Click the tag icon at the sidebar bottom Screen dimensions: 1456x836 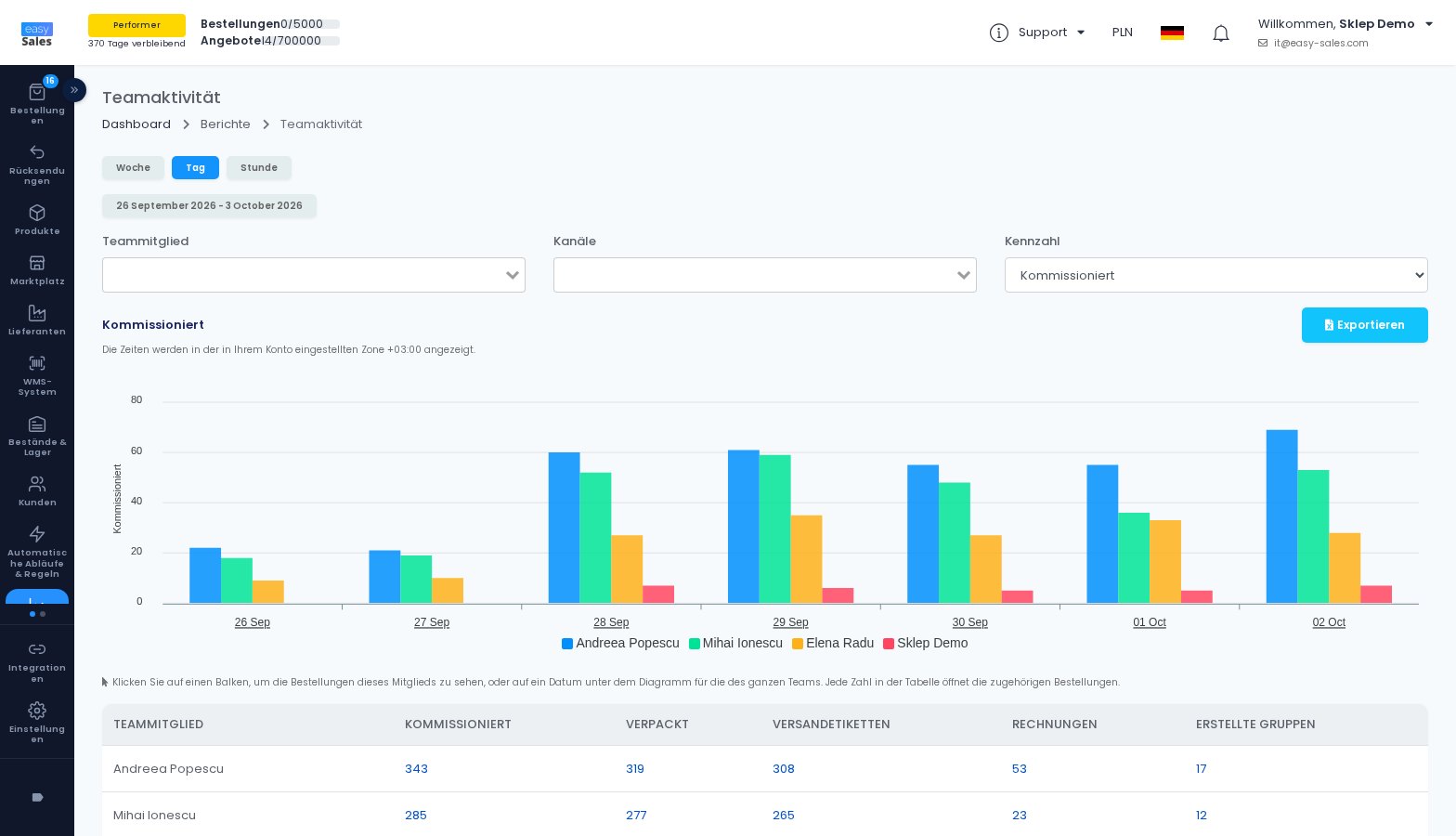coord(37,797)
